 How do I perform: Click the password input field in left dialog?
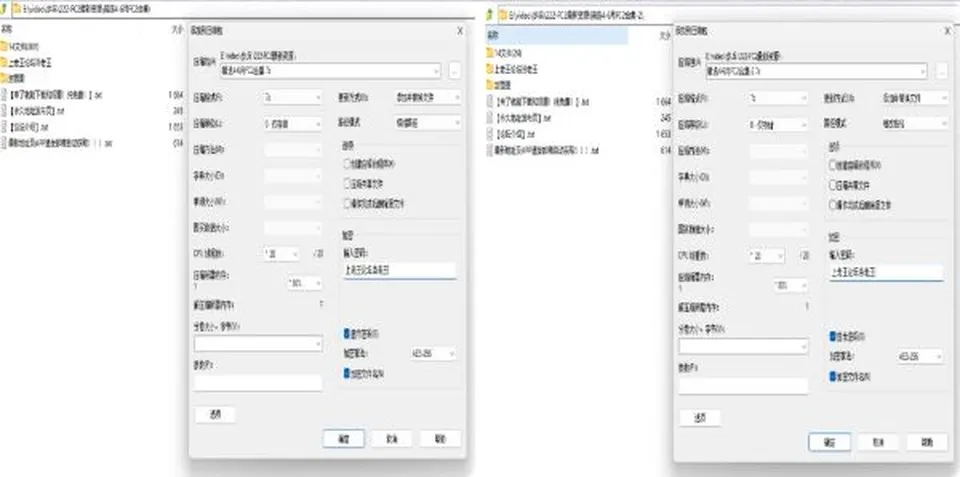400,271
